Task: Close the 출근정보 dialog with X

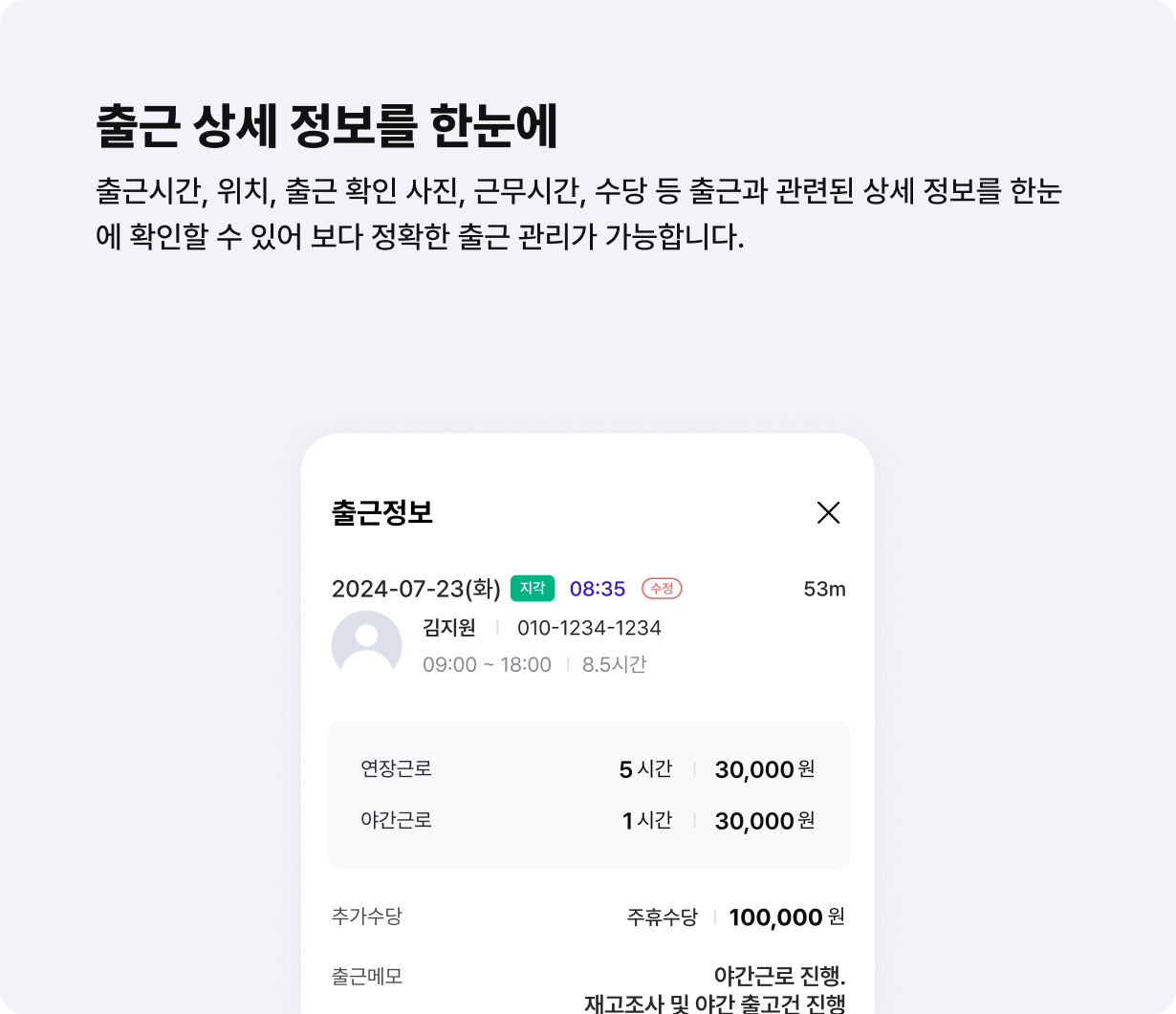Action: pyautogui.click(x=828, y=513)
